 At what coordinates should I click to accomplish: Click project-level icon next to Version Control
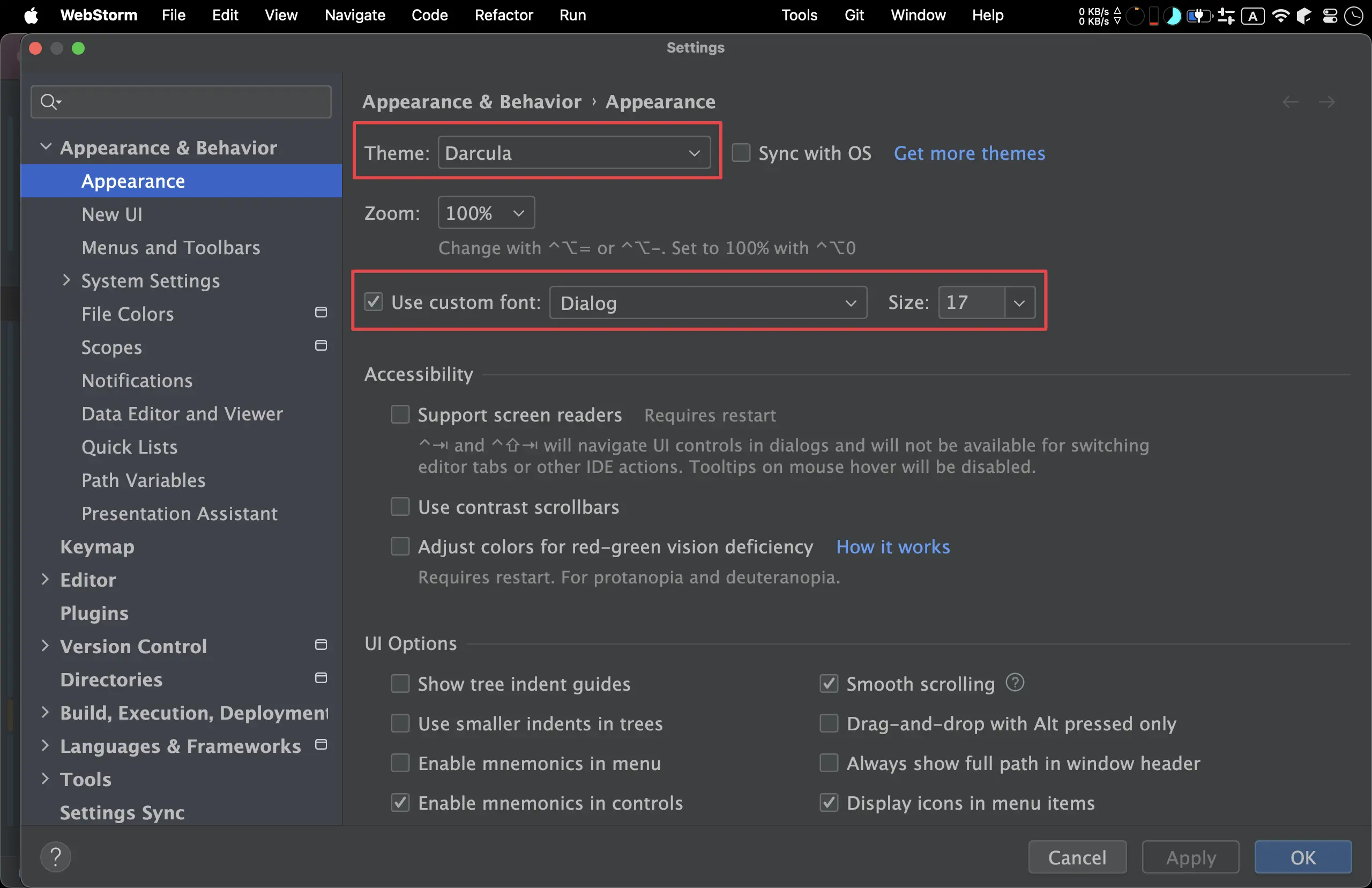[321, 645]
